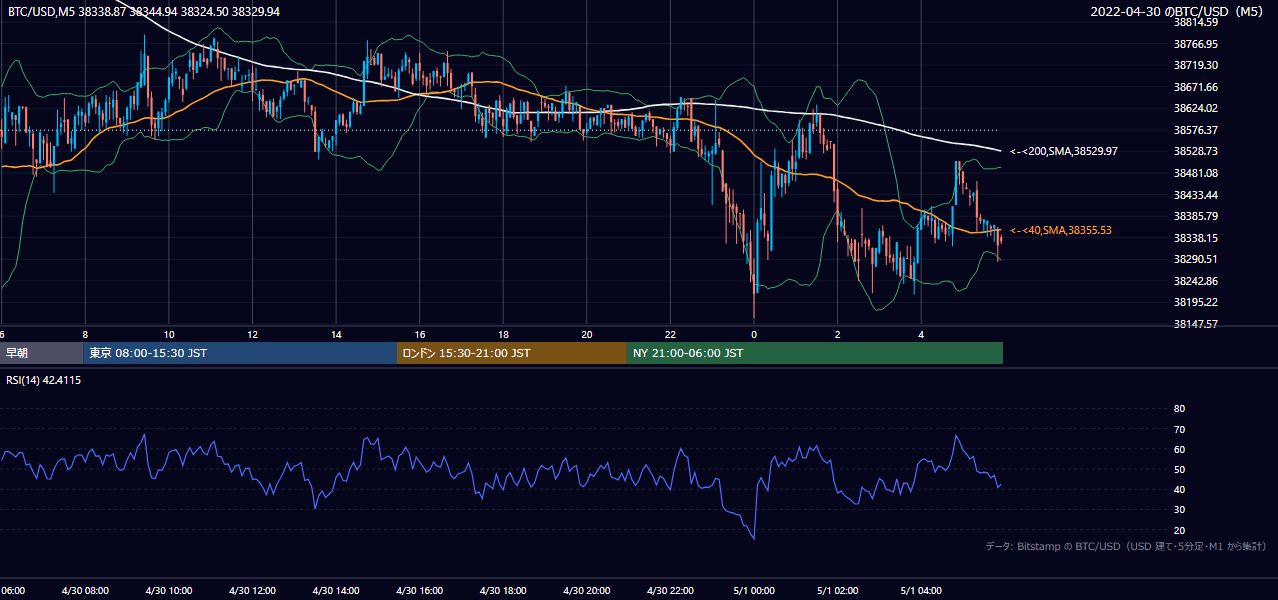Screen dimensions: 1278x600
Task: Click the RSI(14) 42.4115 indicator label
Action: pos(44,380)
